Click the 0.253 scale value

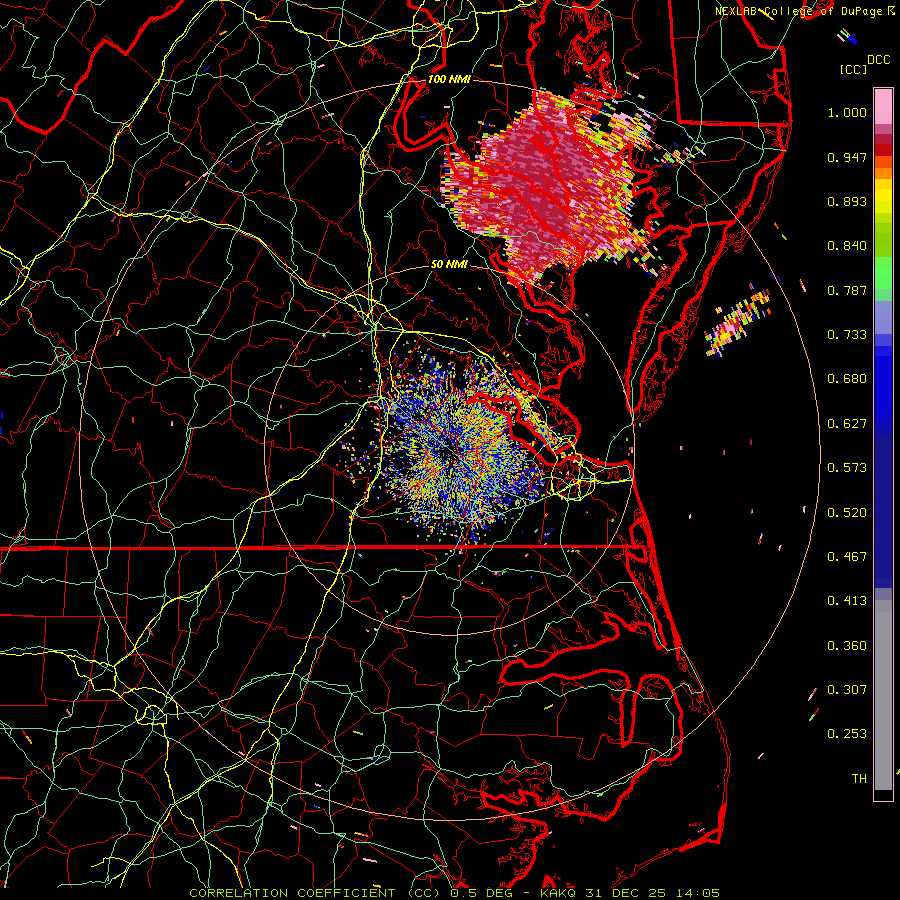point(847,734)
